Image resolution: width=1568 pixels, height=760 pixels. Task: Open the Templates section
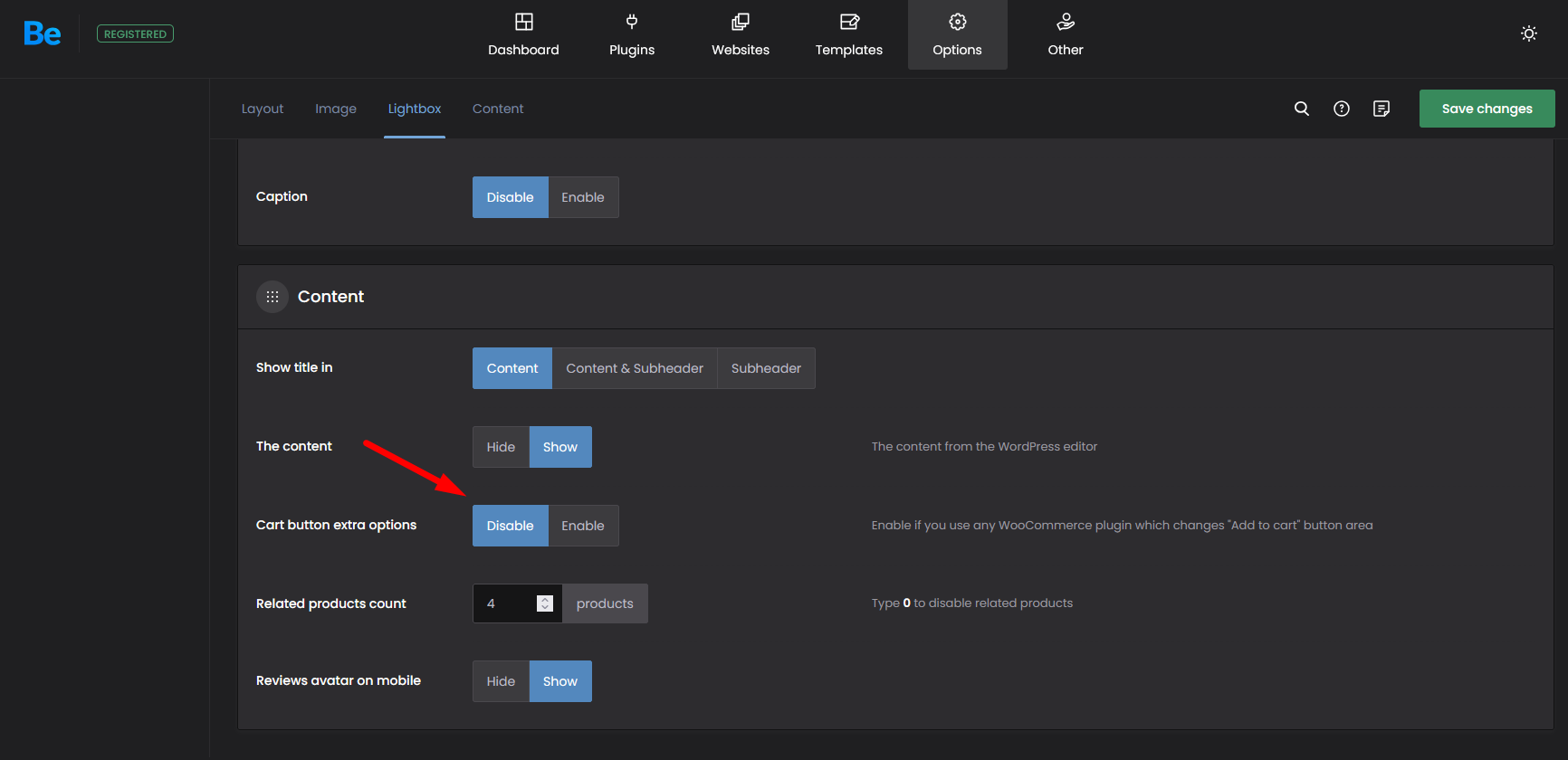[848, 35]
